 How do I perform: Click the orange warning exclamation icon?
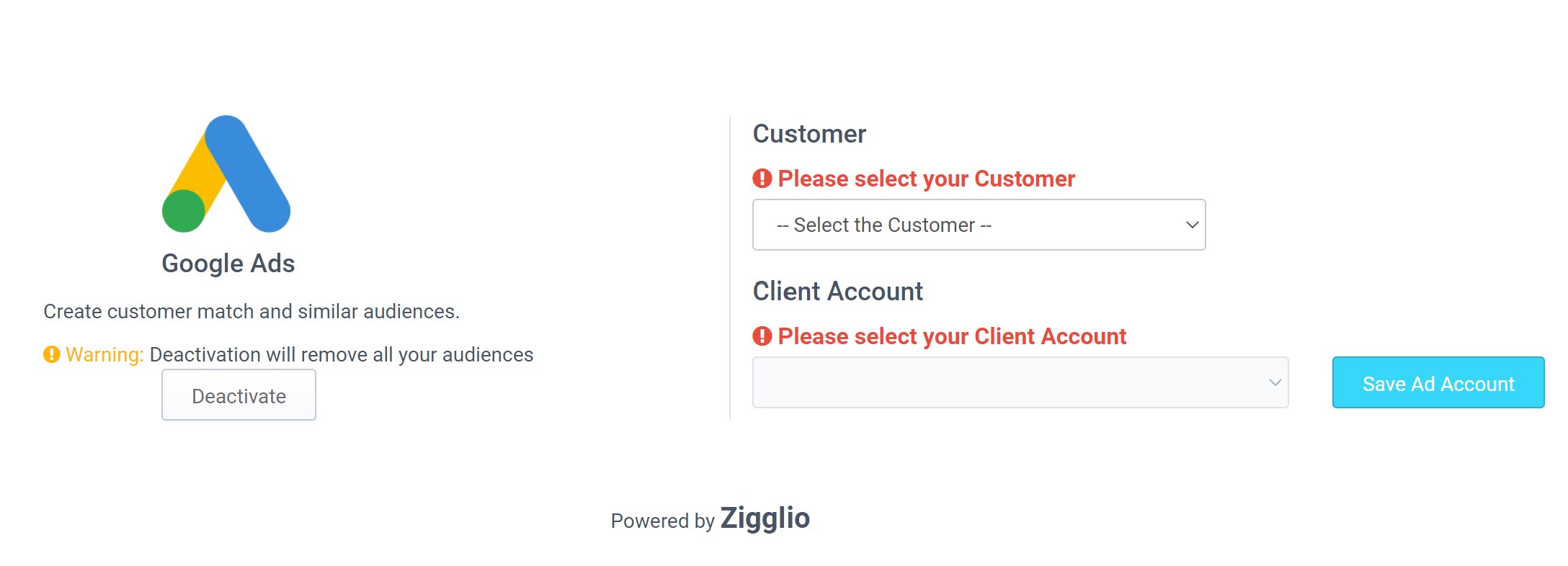(x=51, y=354)
